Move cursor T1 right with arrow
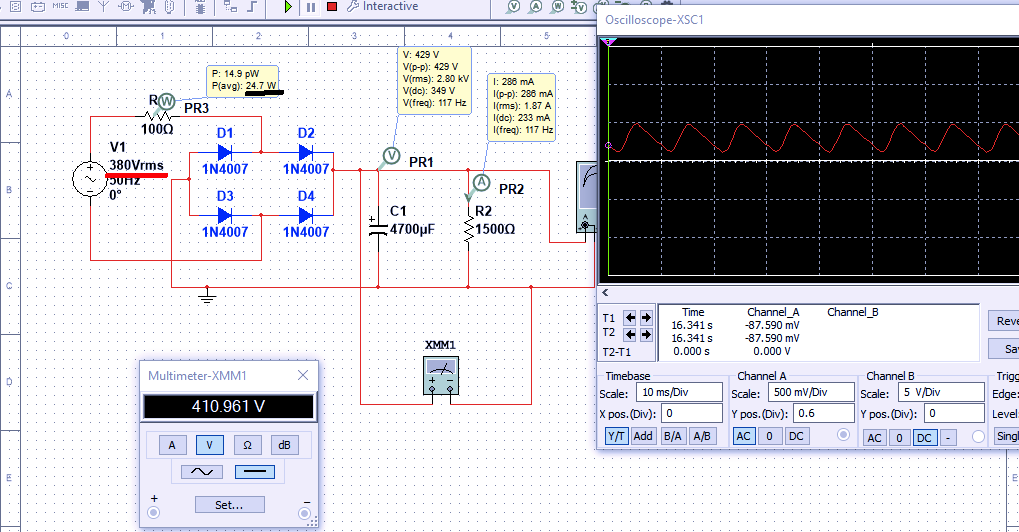Viewport: 1019px width, 532px height. [x=647, y=318]
